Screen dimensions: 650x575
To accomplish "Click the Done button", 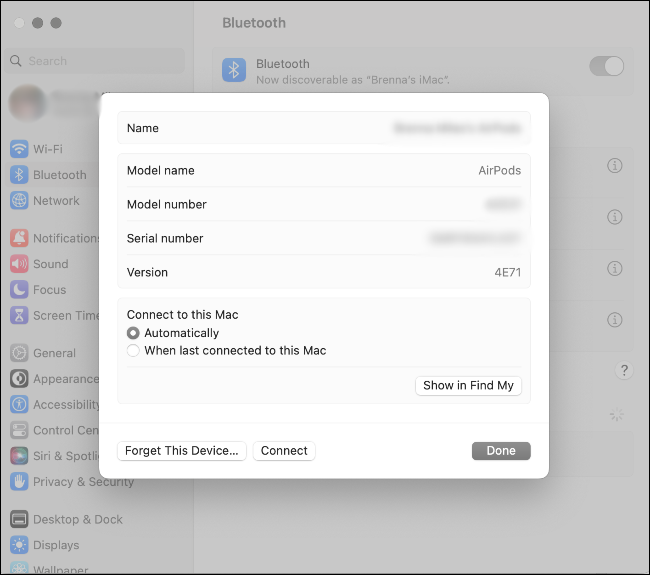I will point(501,451).
